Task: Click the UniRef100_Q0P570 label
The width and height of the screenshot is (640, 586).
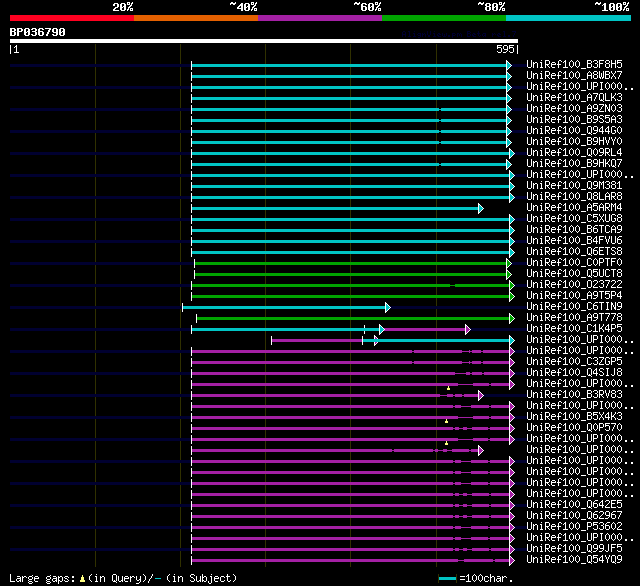Action: [574, 428]
